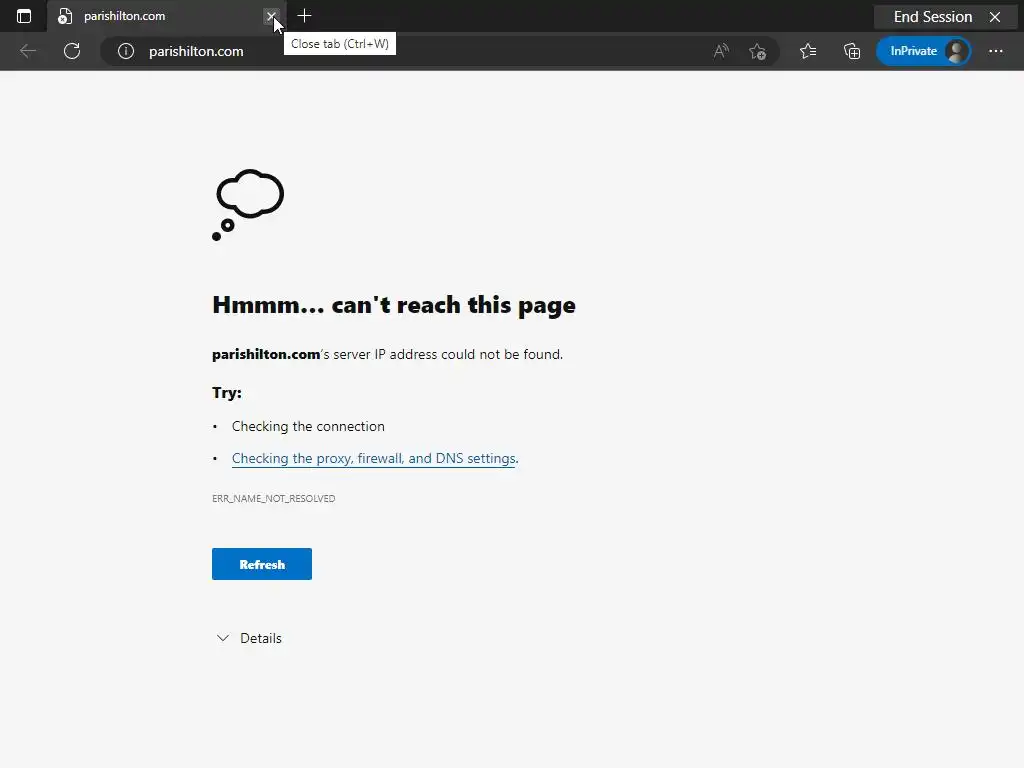Expand the Details section
The image size is (1024, 768).
tap(249, 638)
